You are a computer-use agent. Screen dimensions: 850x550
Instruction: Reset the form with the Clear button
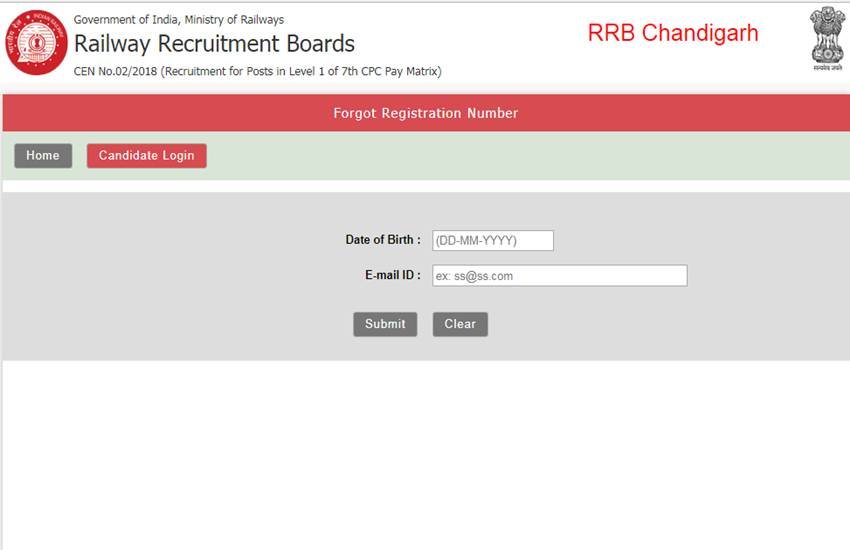click(x=460, y=324)
